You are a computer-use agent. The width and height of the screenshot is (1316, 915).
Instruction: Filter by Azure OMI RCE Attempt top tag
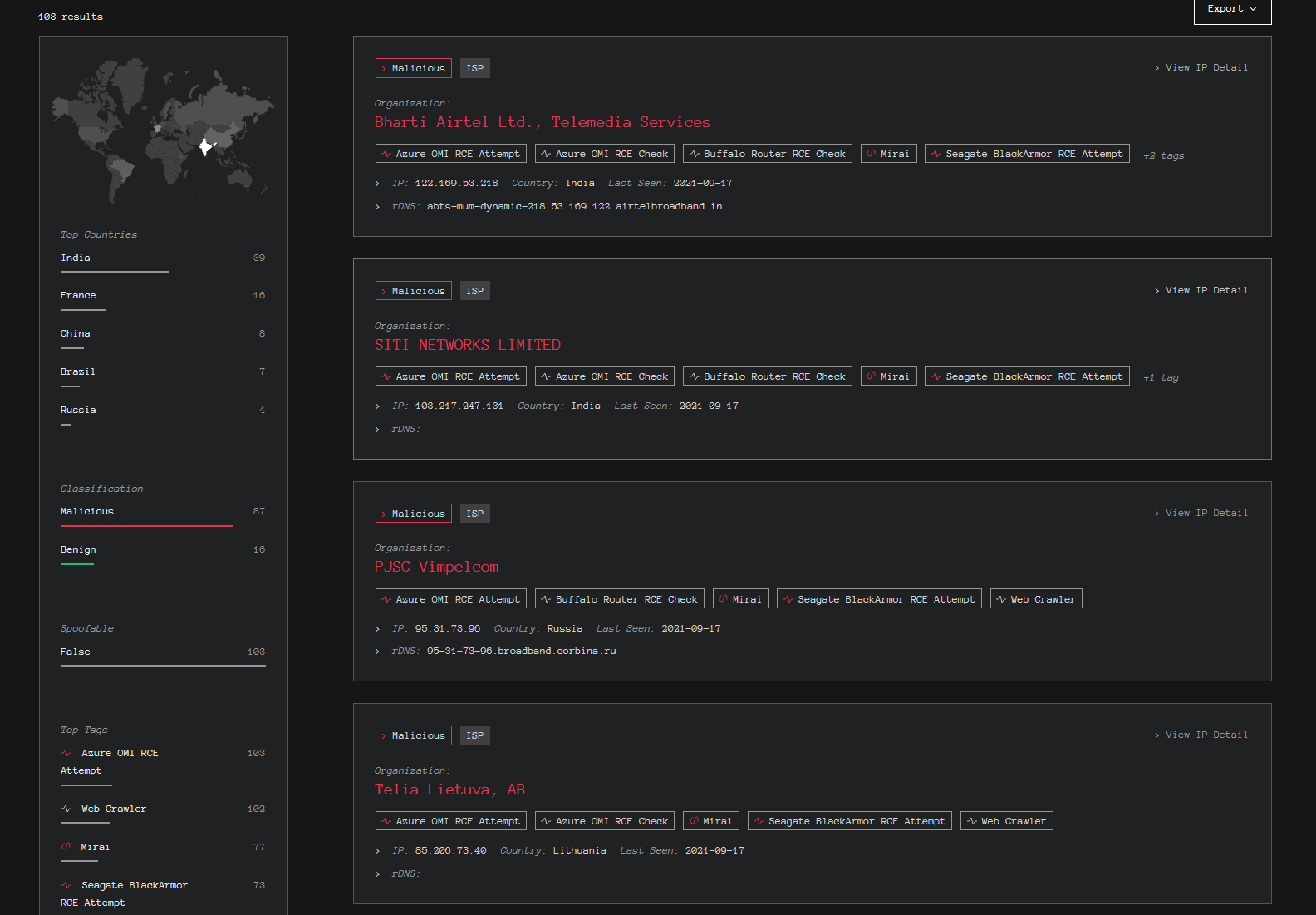pyautogui.click(x=163, y=766)
